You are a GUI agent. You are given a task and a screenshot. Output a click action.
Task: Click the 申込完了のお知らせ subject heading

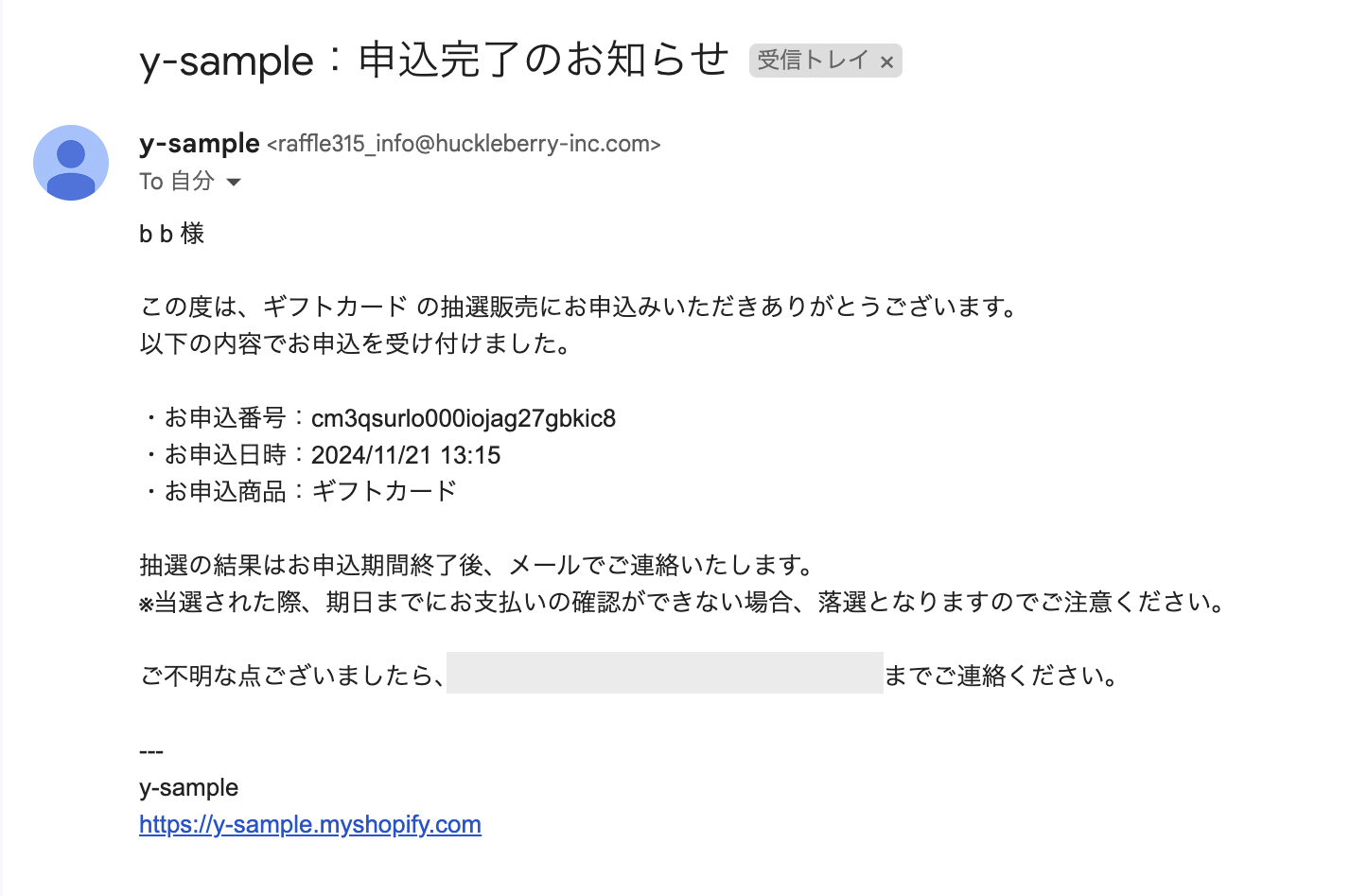point(434,61)
